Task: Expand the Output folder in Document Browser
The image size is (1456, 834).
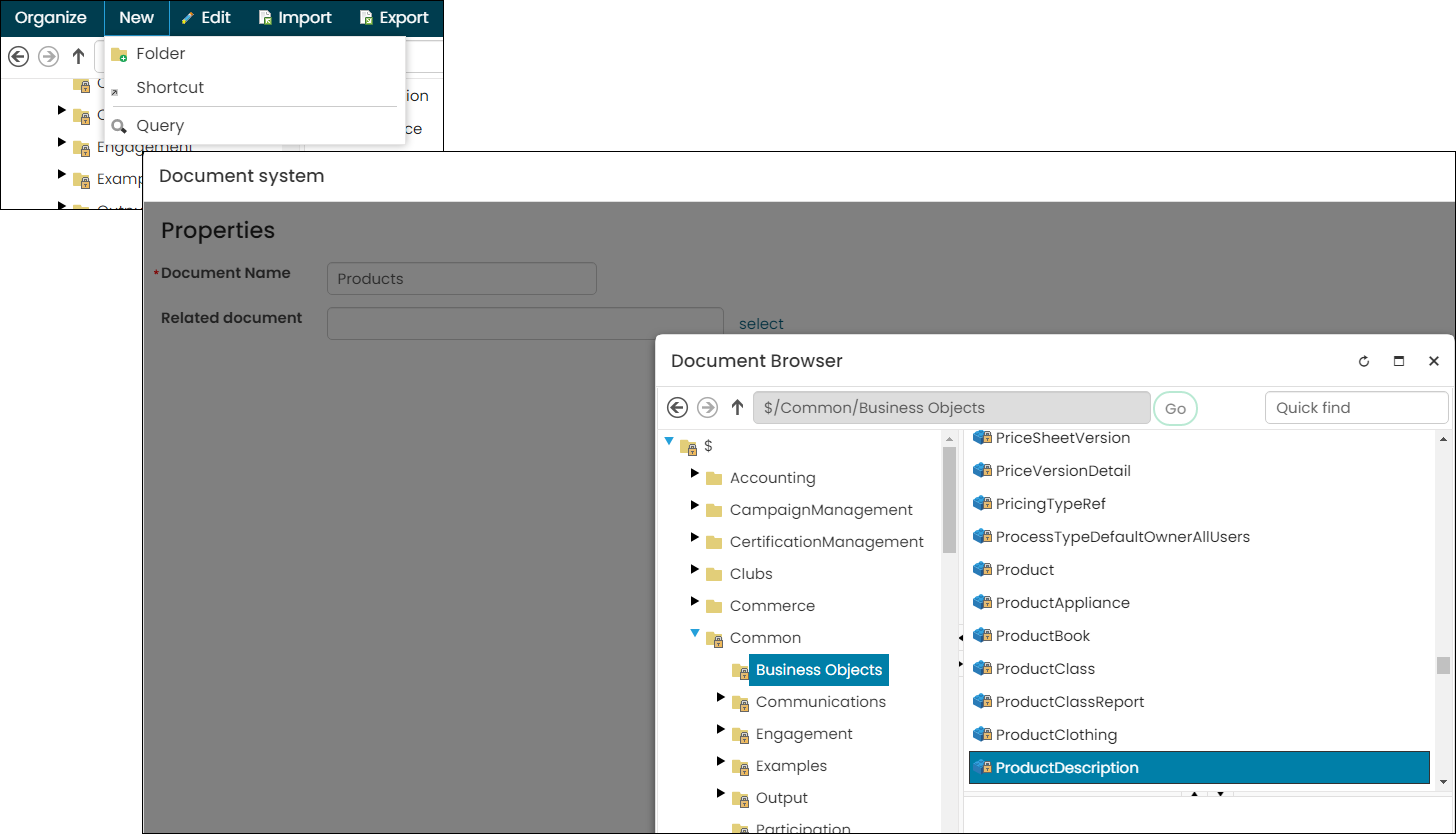Action: click(x=721, y=793)
